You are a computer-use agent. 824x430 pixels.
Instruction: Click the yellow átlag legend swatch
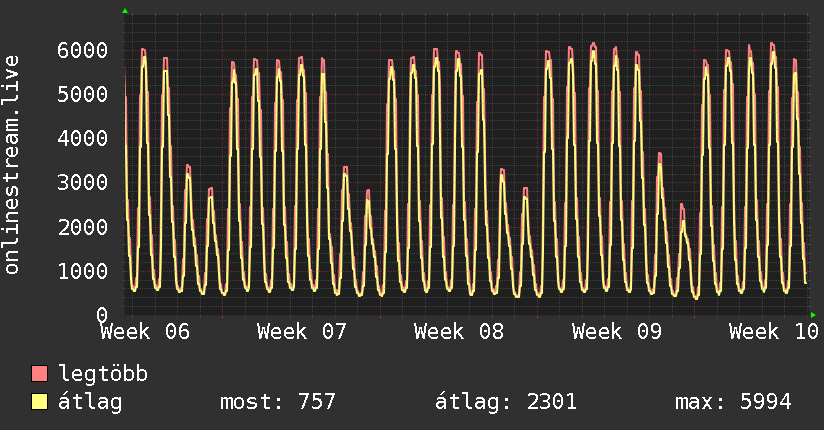(x=39, y=402)
